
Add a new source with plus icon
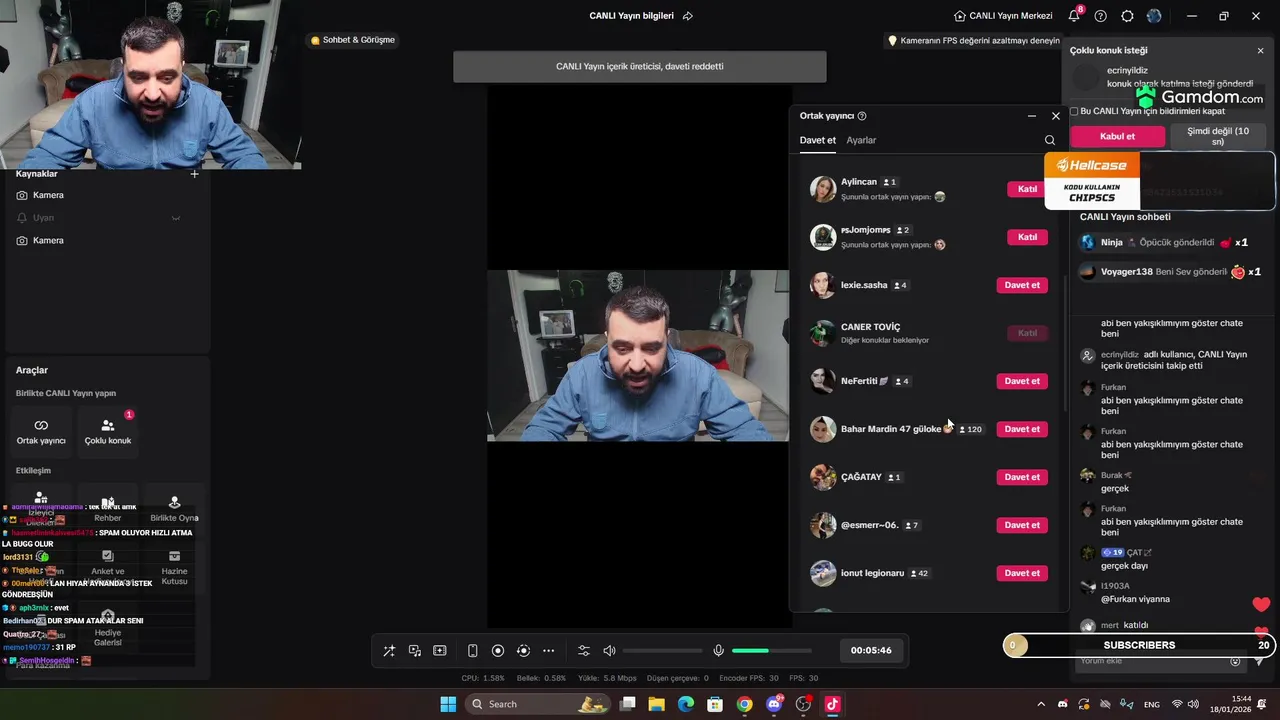click(x=195, y=174)
